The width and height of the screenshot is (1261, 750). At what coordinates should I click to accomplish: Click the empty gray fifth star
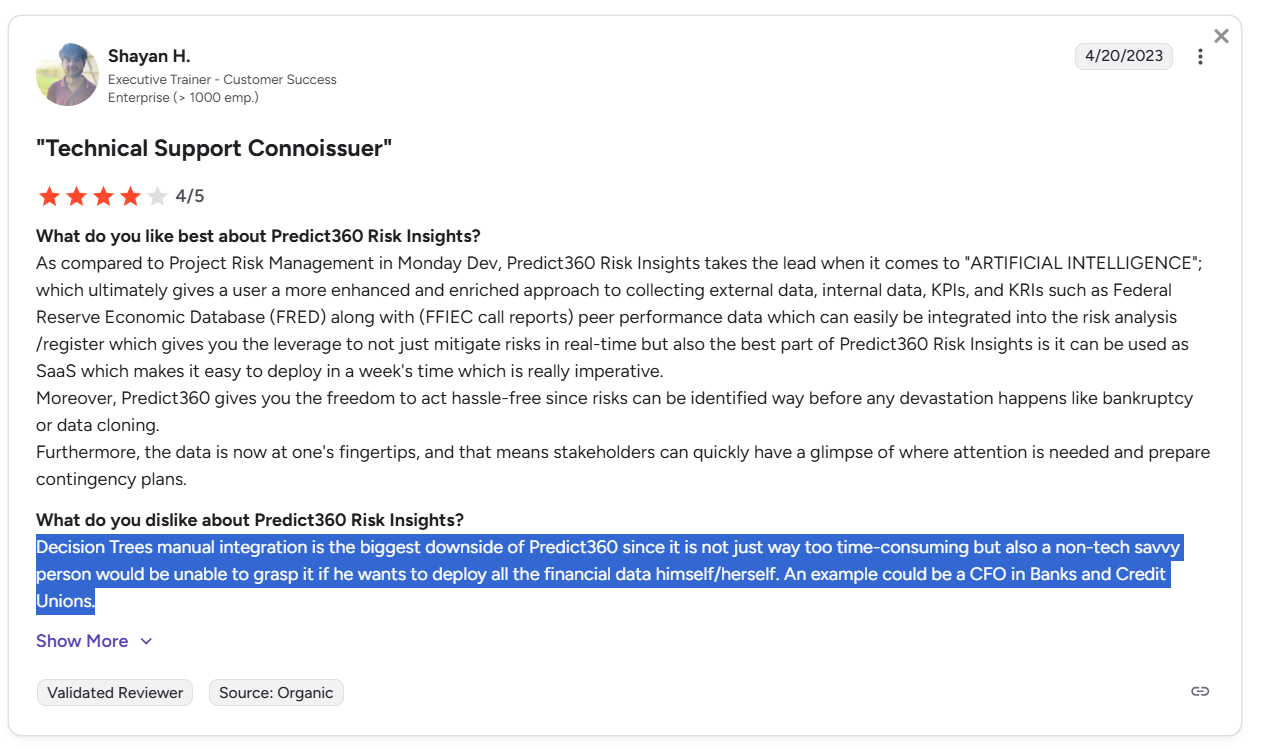coord(157,196)
